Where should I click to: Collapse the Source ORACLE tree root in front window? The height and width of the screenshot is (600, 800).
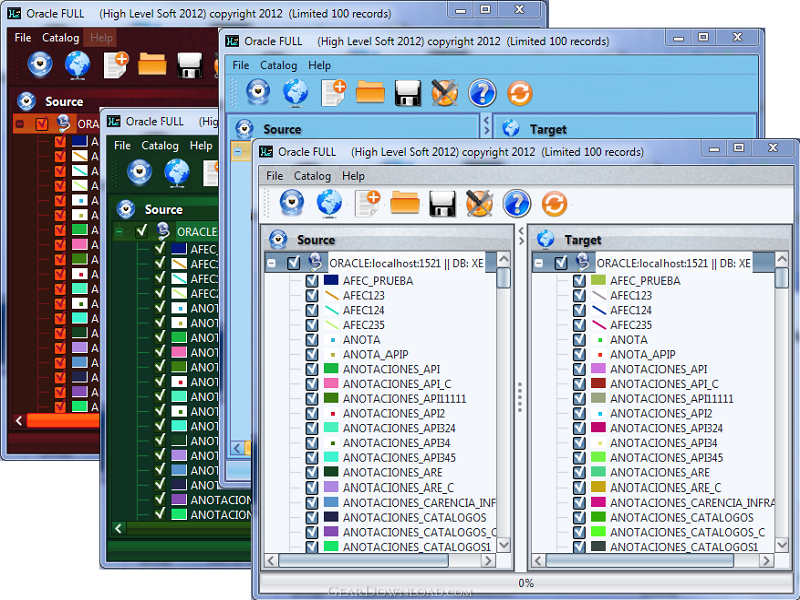(272, 263)
